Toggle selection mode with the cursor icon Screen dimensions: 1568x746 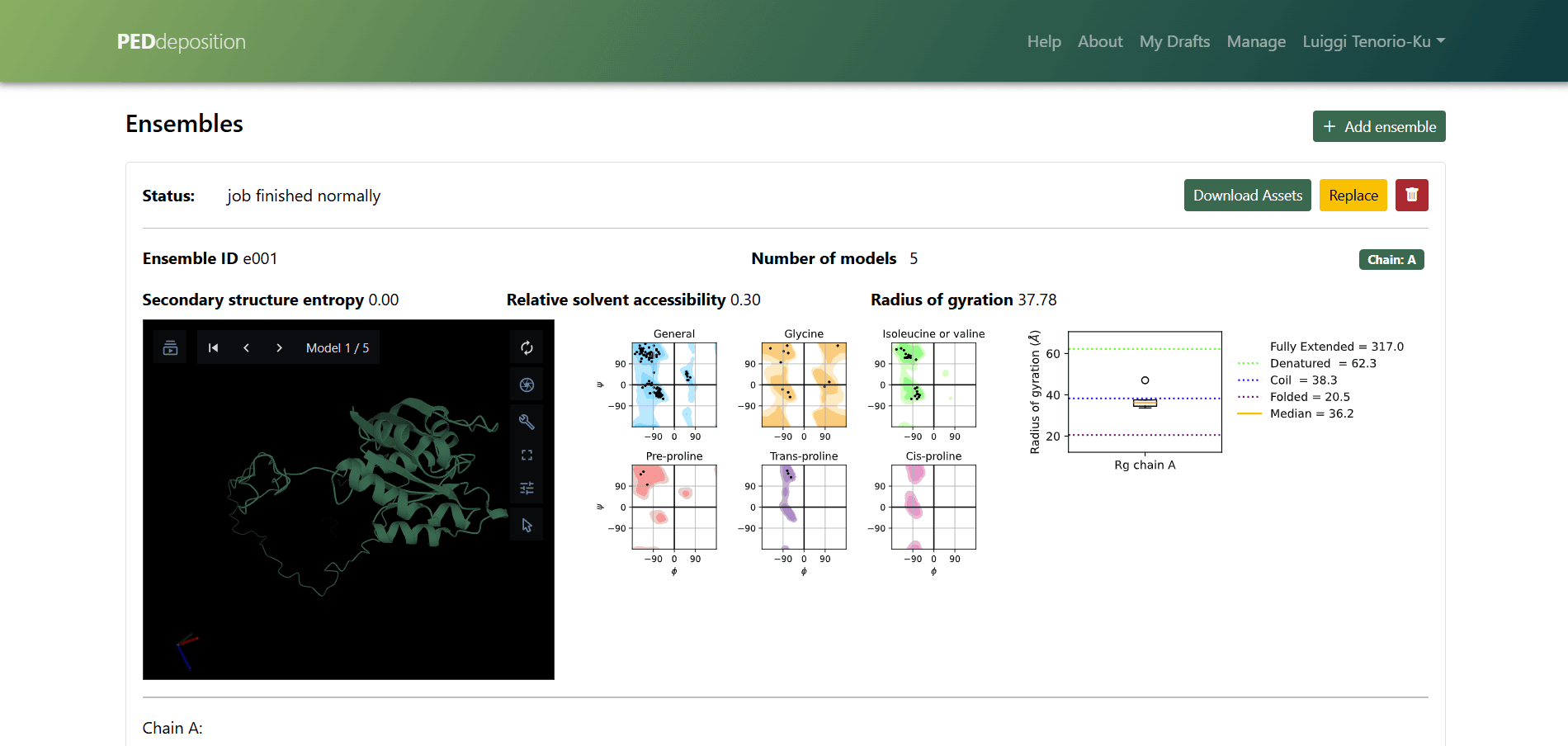click(527, 523)
